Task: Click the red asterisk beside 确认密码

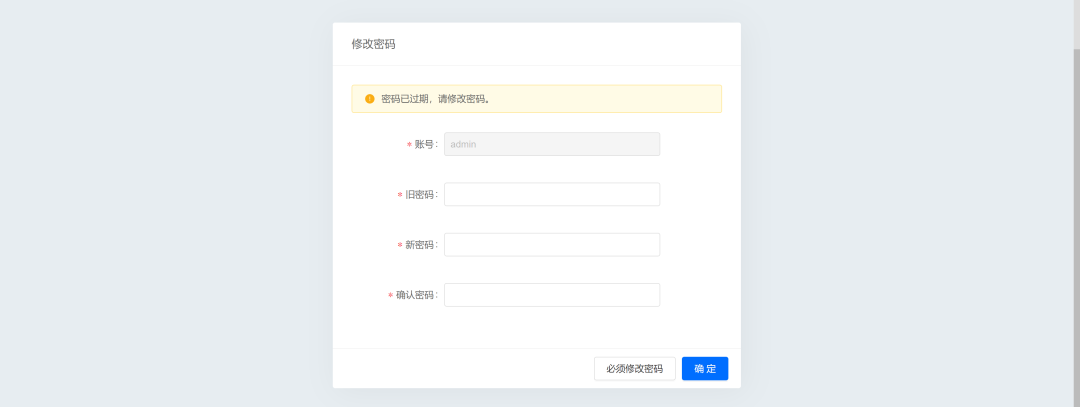Action: (391, 296)
